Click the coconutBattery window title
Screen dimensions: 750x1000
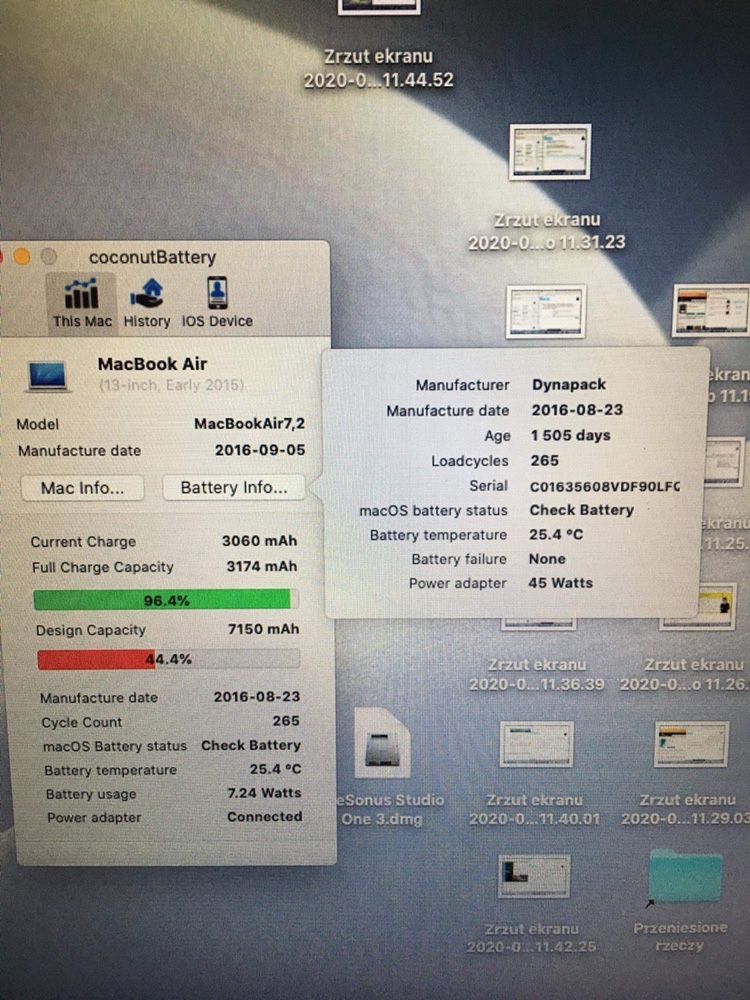[152, 258]
